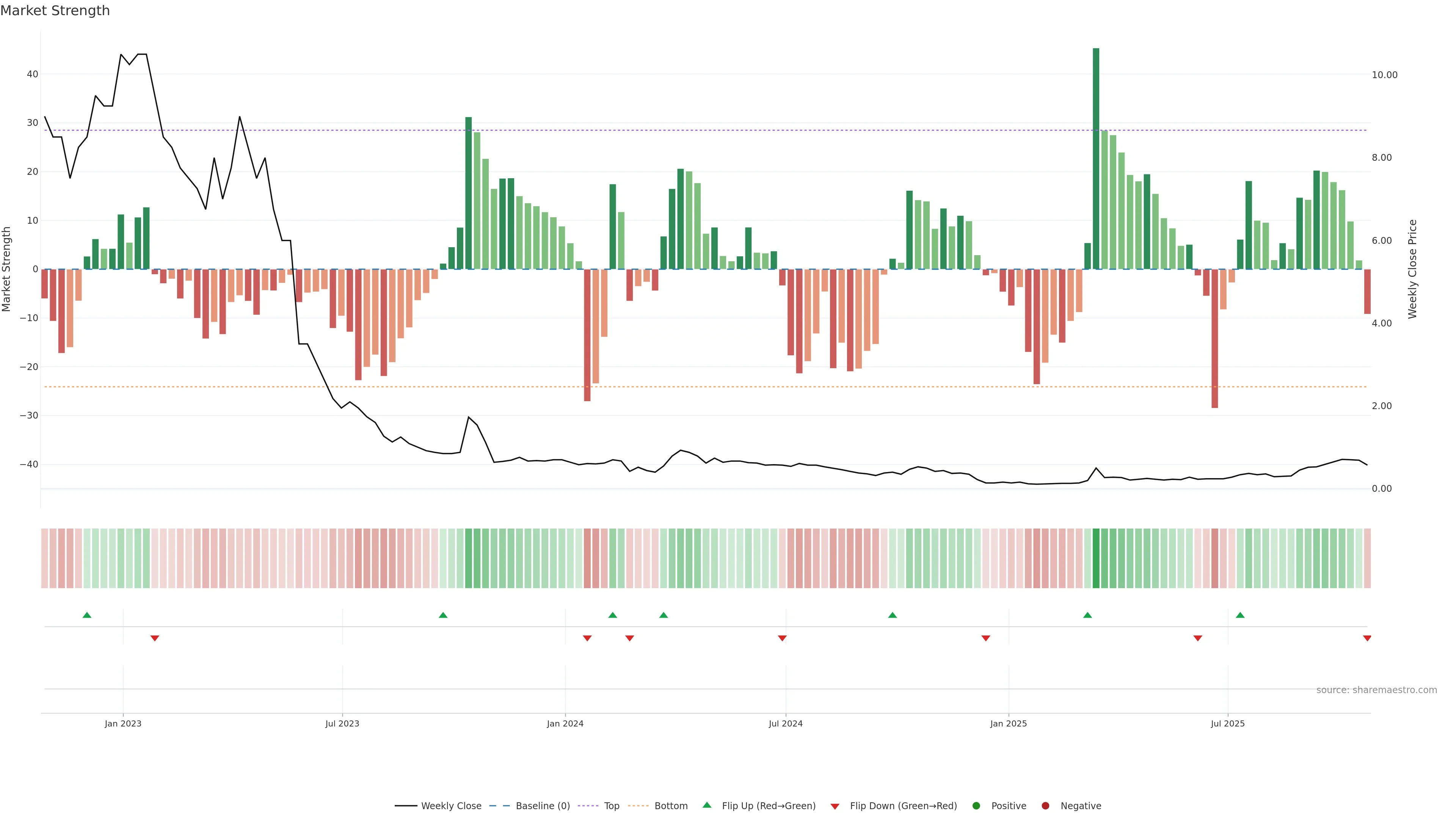Click the darkest green heatmap cell in strip

[x=1096, y=558]
